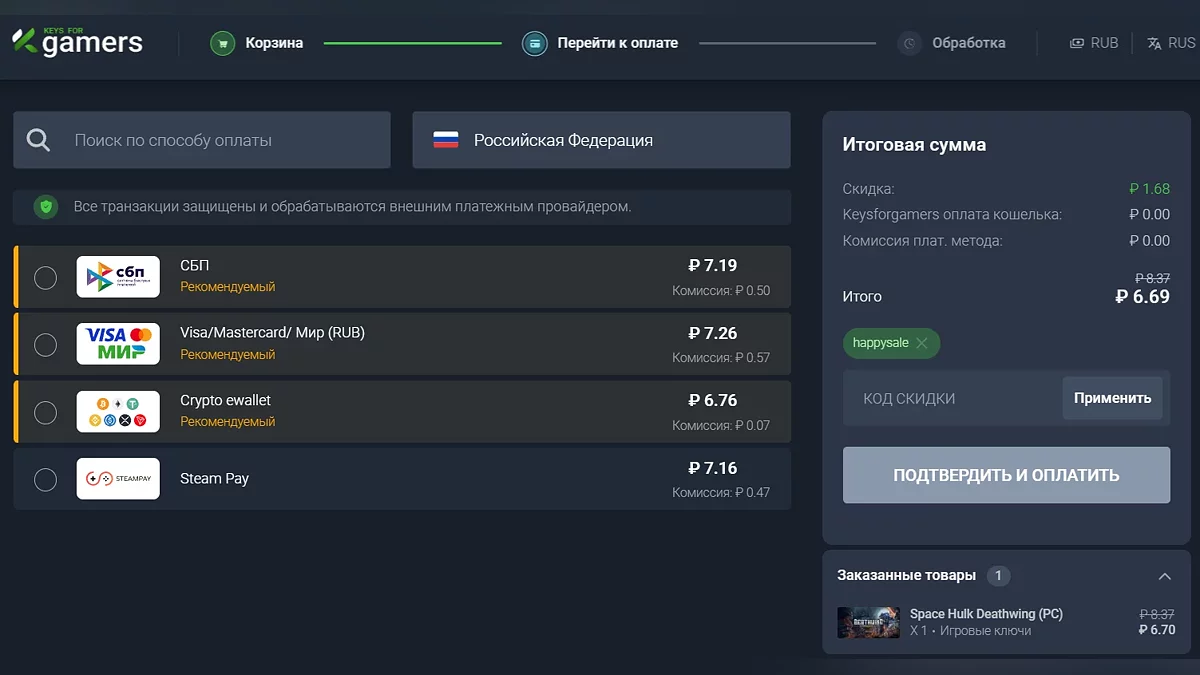Viewport: 1200px width, 675px height.
Task: Click the payment card step icon
Action: pos(535,43)
